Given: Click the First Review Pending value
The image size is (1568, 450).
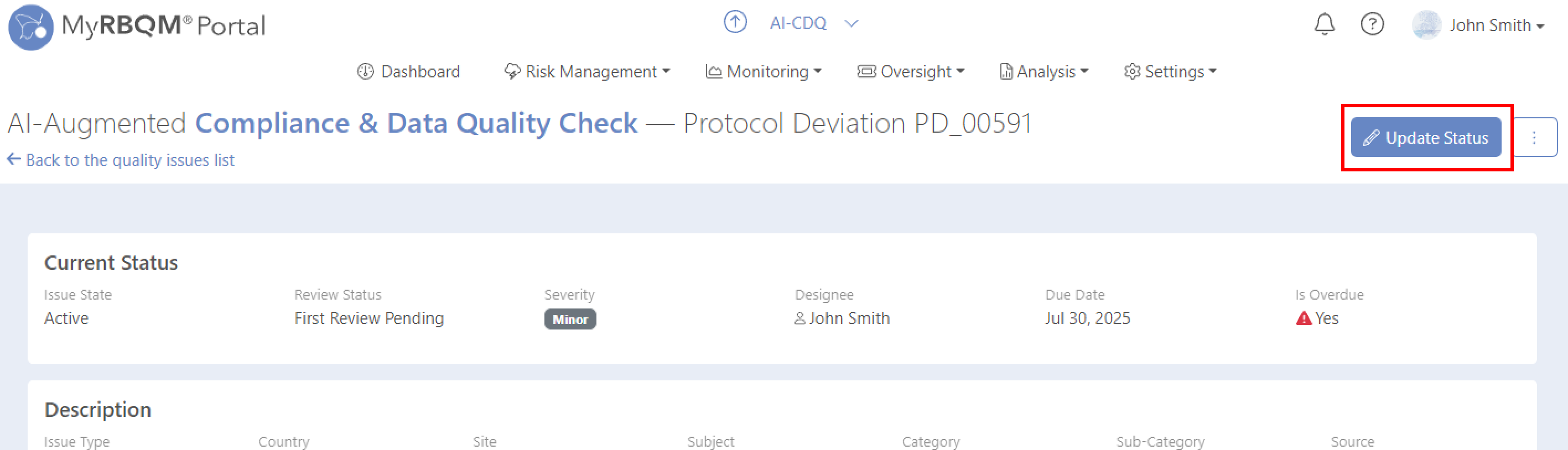Looking at the screenshot, I should click(x=369, y=318).
